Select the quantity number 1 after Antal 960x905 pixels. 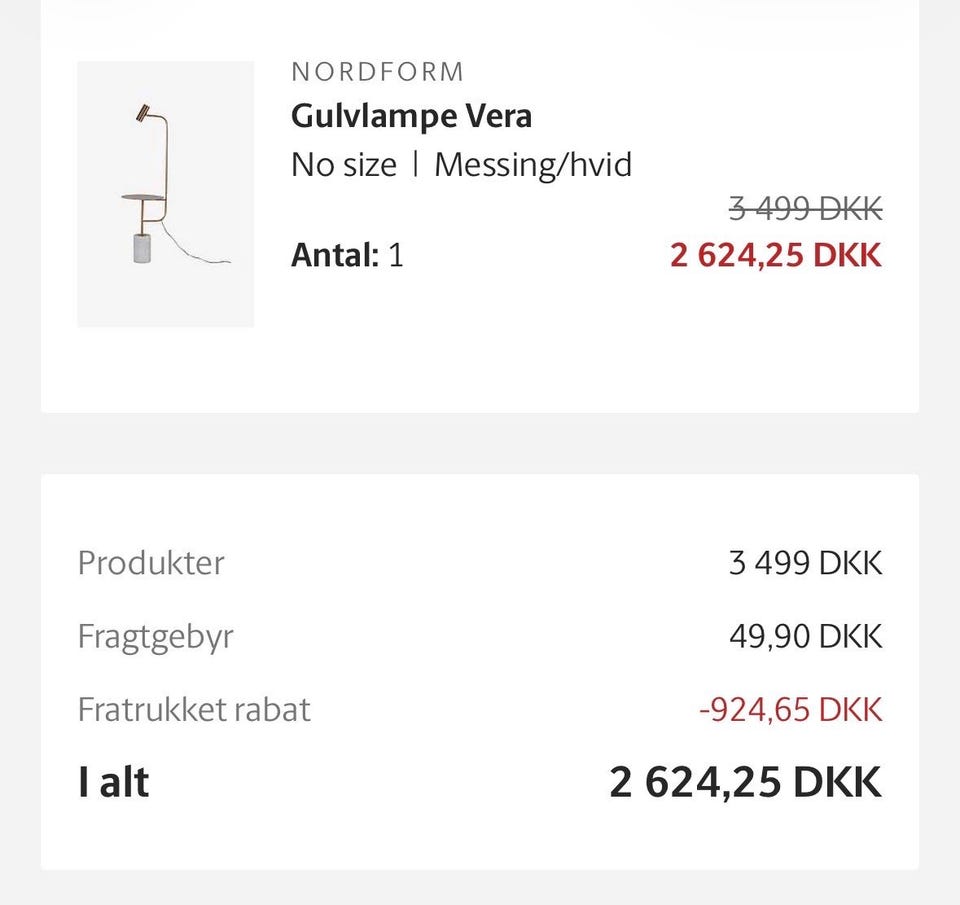[x=395, y=255]
